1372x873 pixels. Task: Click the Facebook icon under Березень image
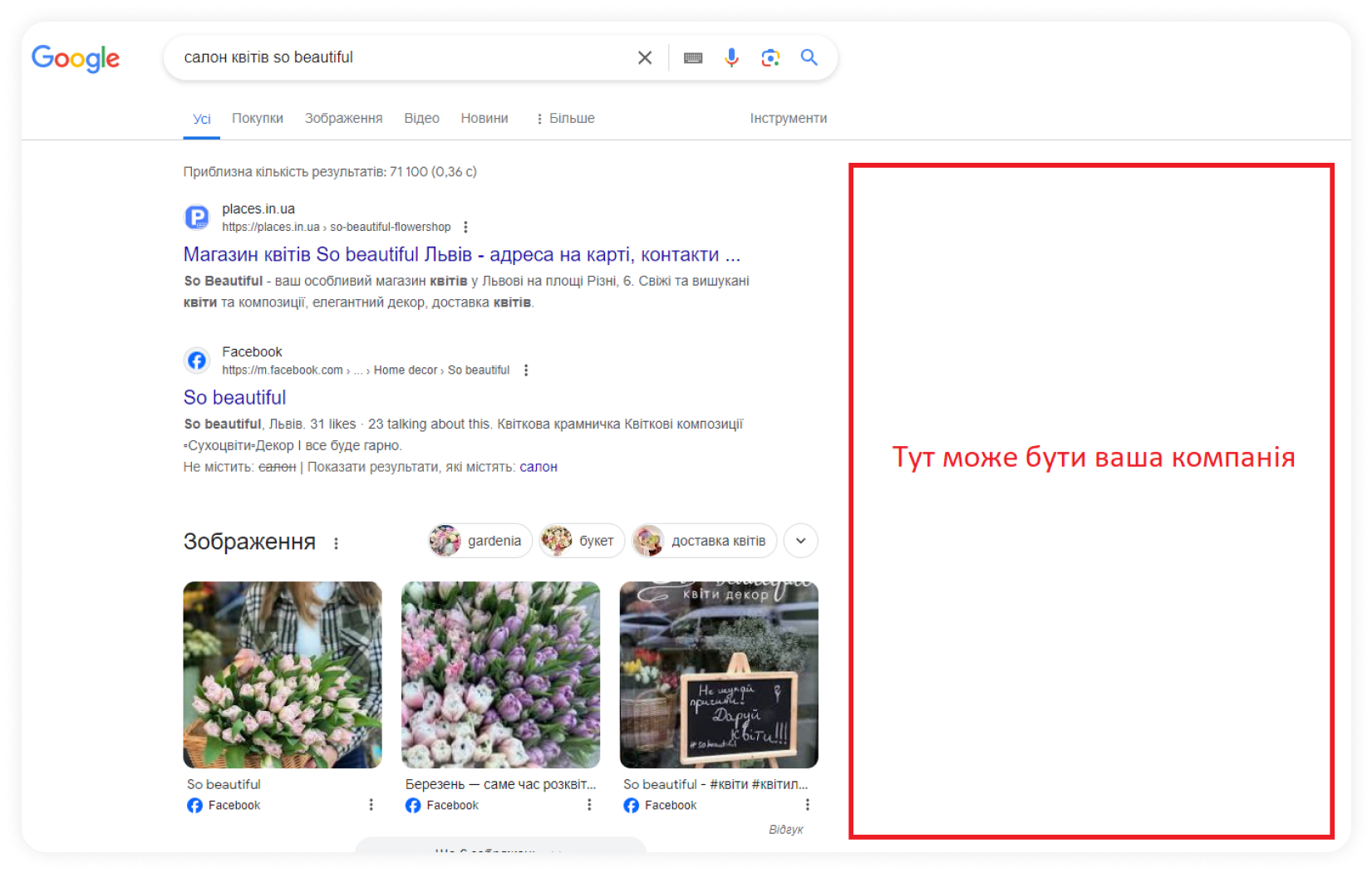tap(413, 806)
